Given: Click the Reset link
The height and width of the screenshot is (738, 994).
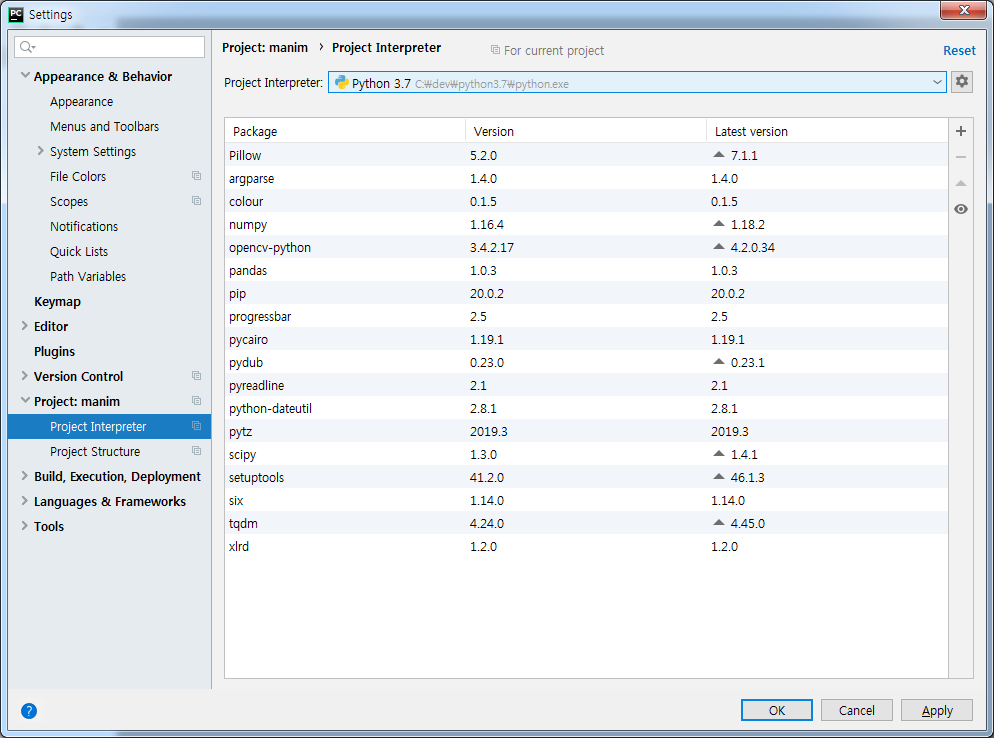Looking at the screenshot, I should pos(959,50).
